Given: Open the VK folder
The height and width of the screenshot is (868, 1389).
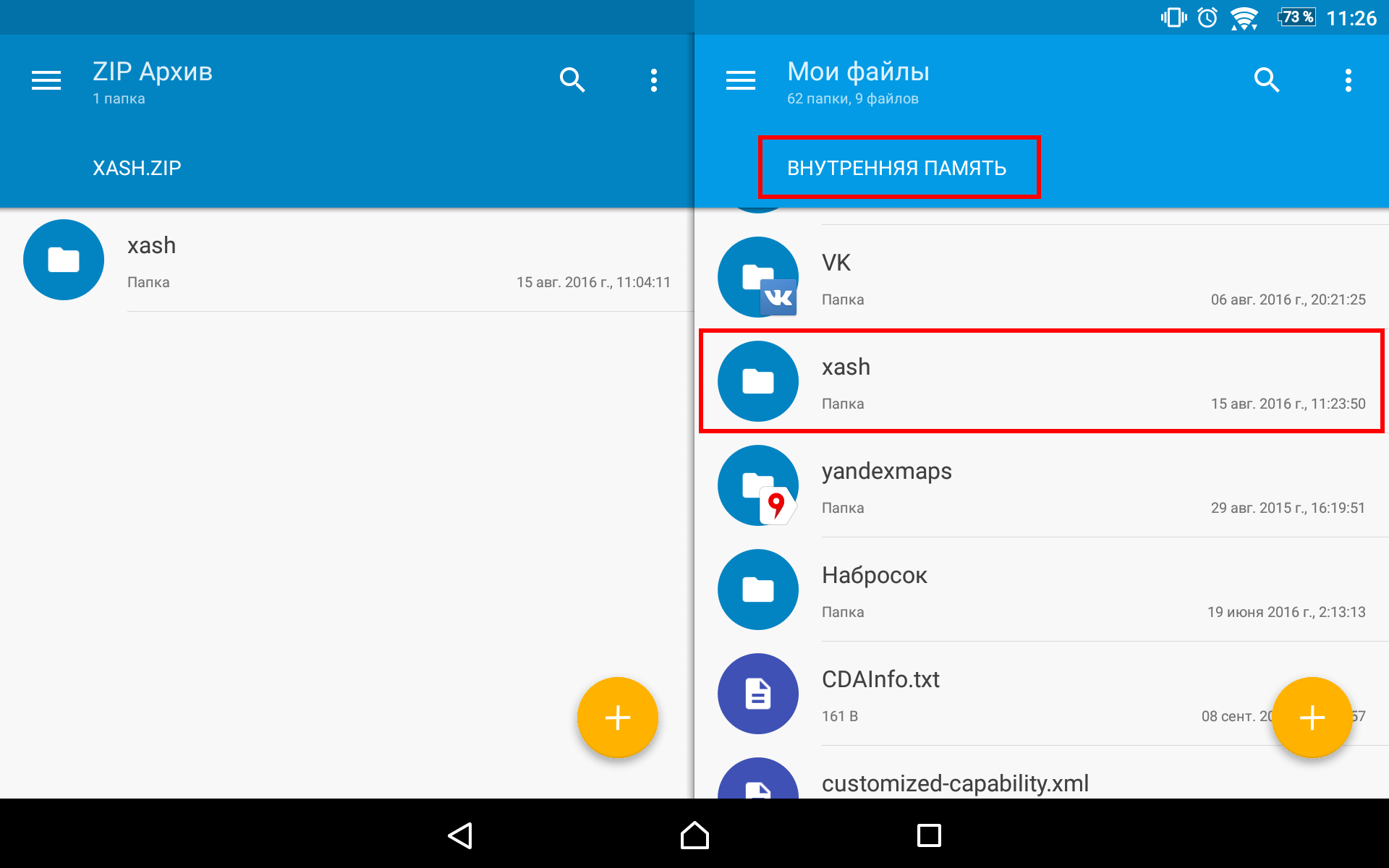Looking at the screenshot, I should (1042, 278).
